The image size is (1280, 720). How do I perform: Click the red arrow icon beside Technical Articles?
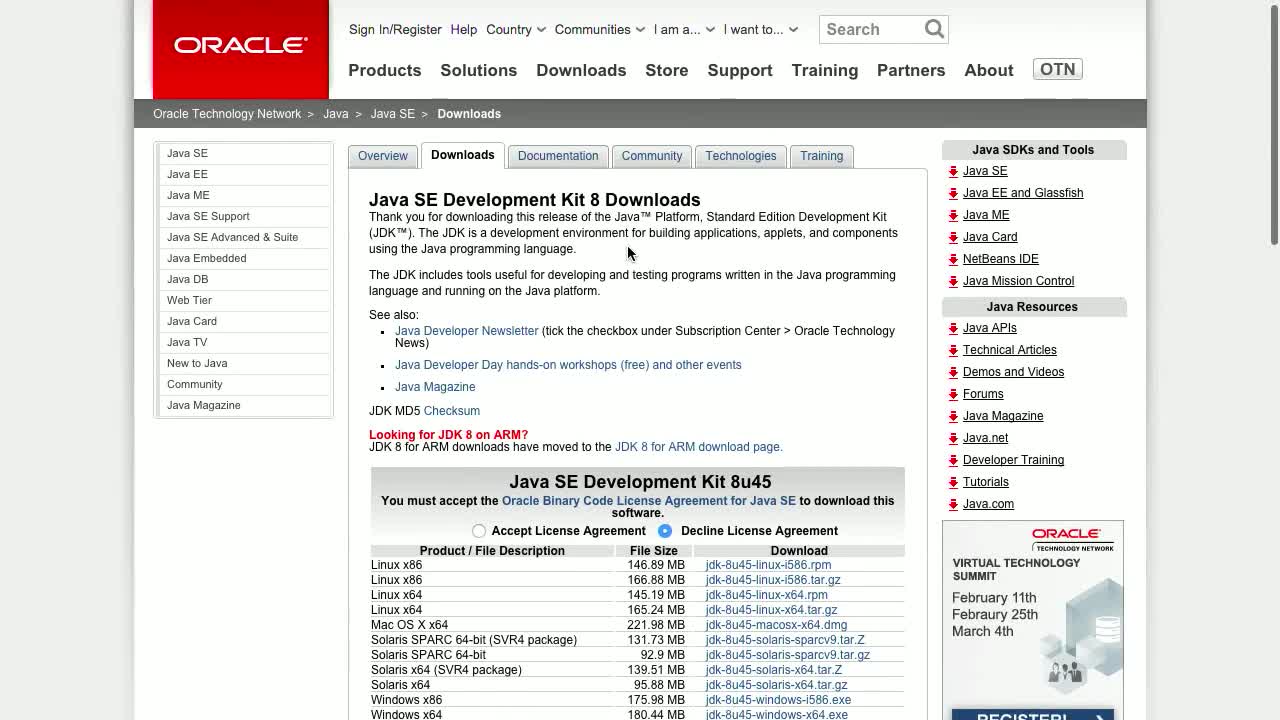953,350
